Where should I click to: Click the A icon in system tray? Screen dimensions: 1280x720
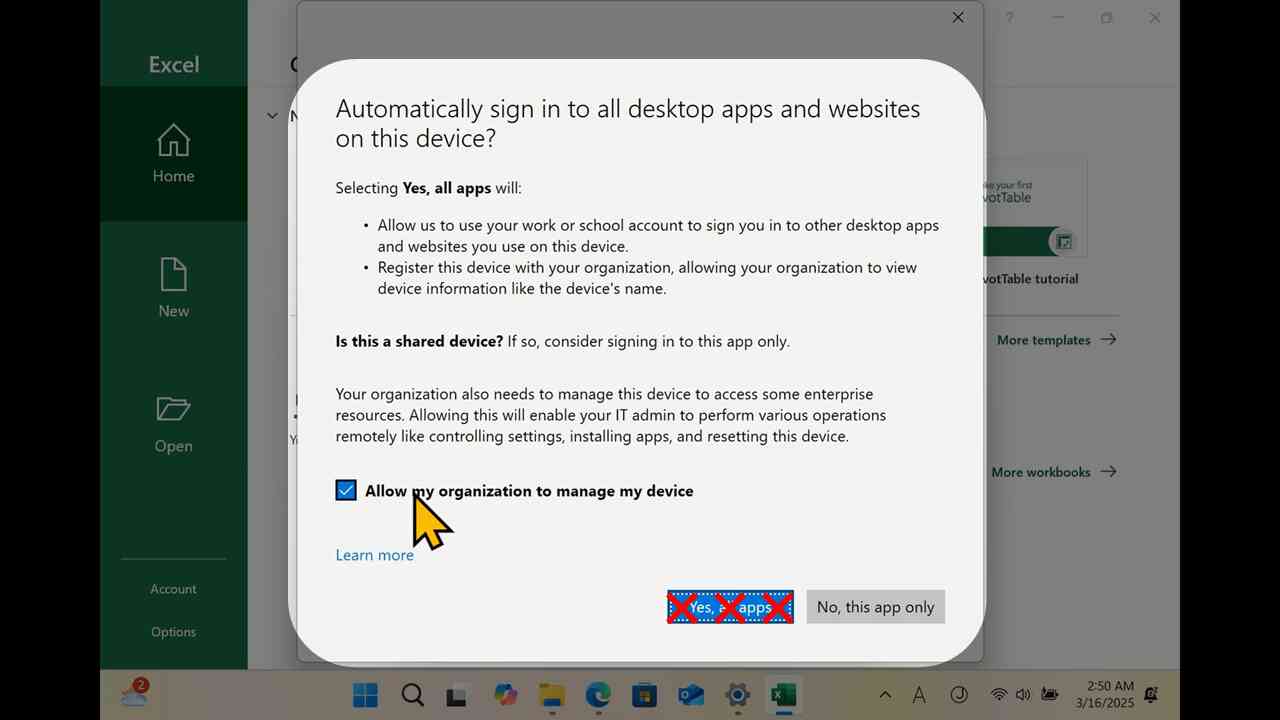tap(919, 695)
